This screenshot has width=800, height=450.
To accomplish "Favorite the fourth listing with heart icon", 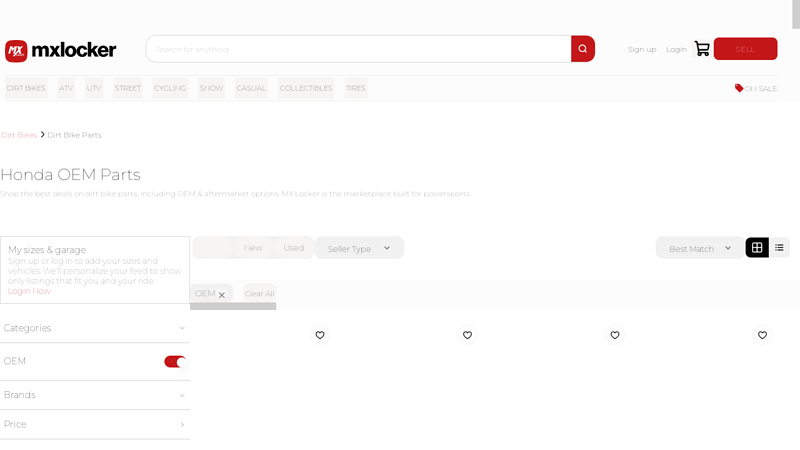I will [762, 335].
